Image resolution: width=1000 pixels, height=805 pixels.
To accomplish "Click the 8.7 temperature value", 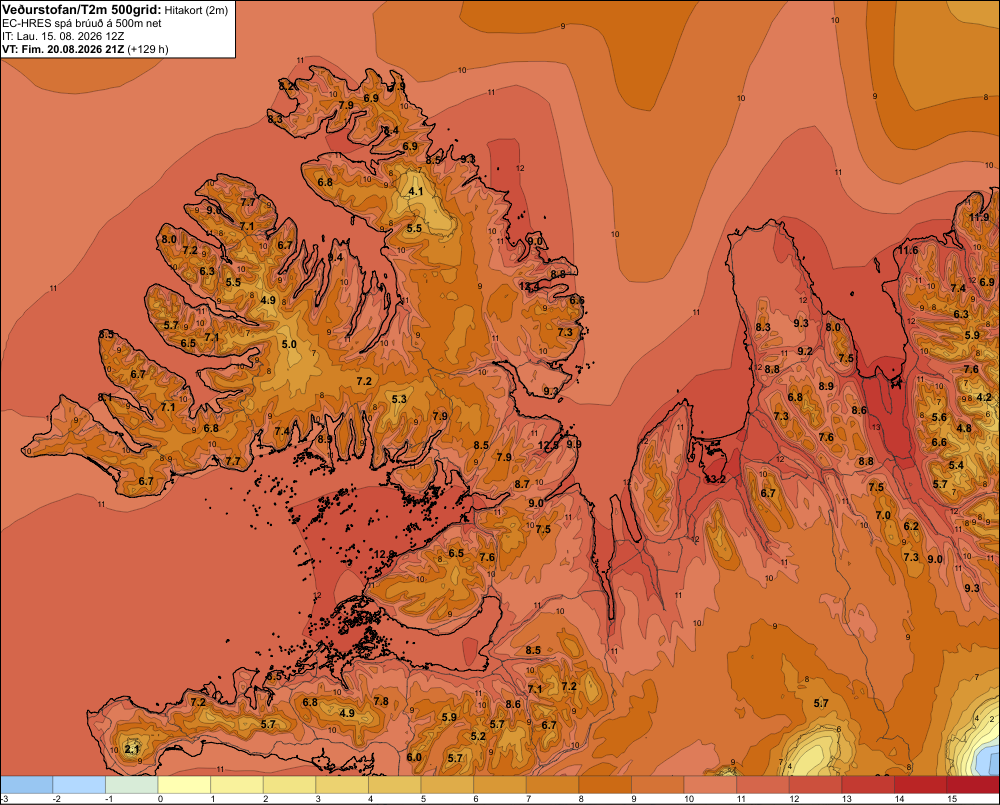I will pos(522,484).
